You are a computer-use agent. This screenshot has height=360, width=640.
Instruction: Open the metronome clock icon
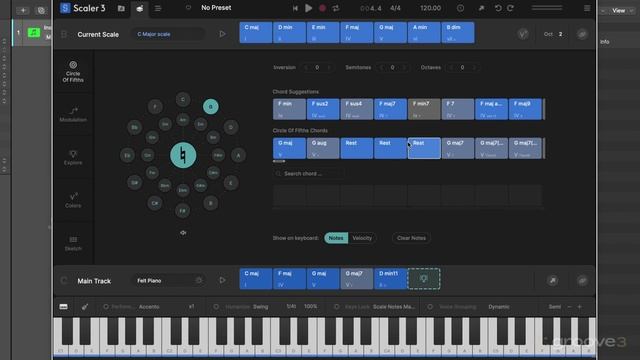(460, 8)
